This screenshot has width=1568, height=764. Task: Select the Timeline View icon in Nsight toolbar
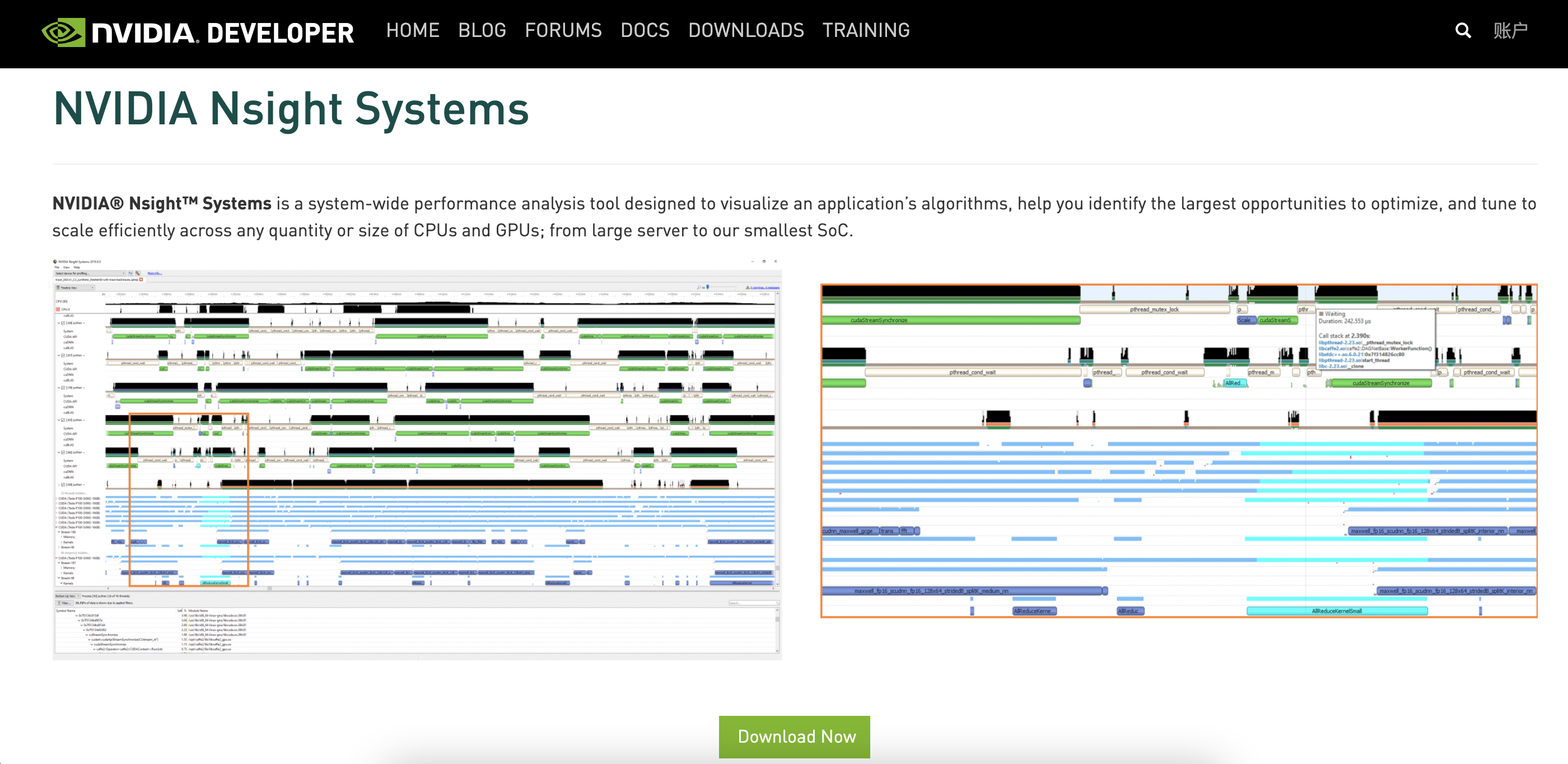58,288
